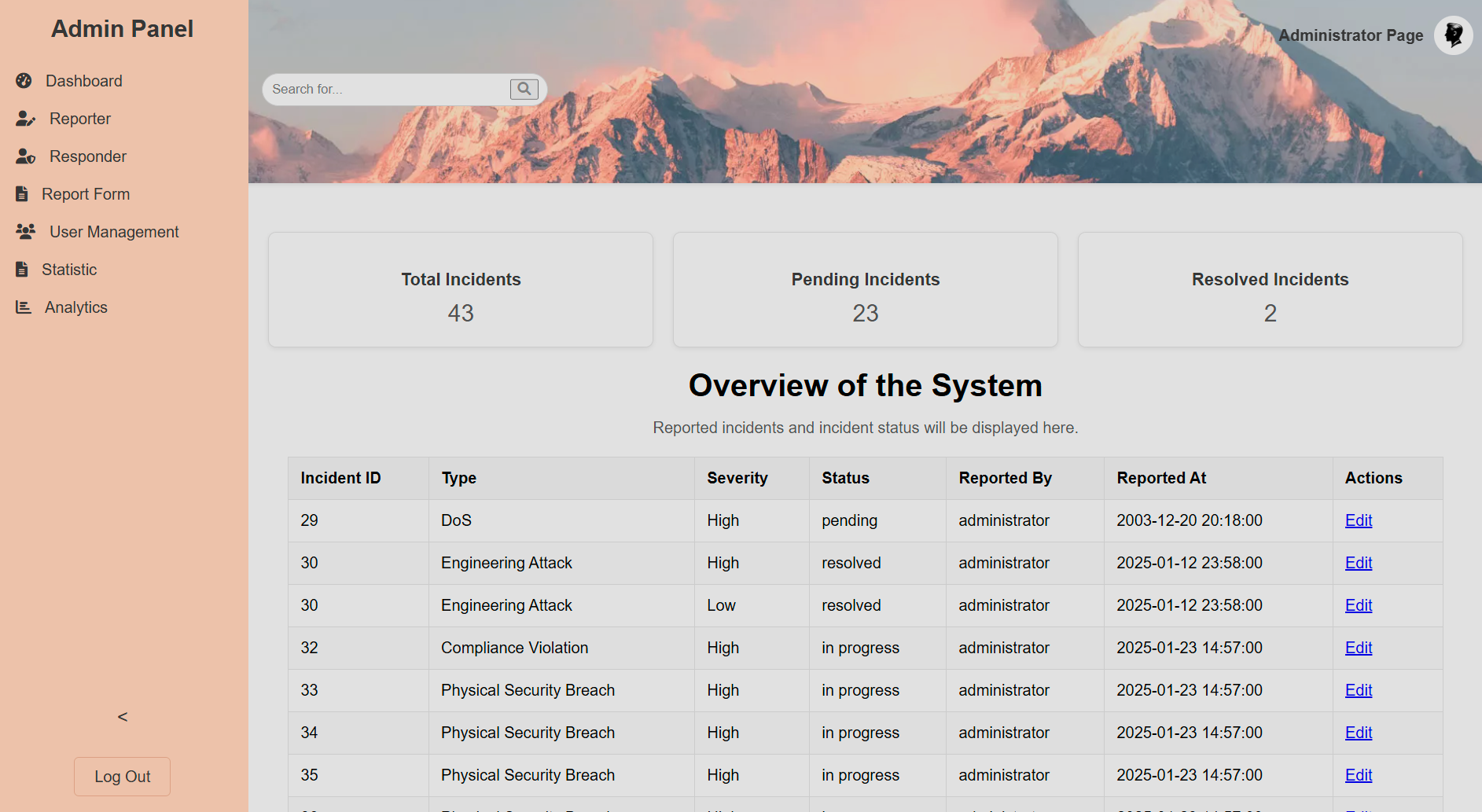Viewport: 1482px width, 812px height.
Task: Click the Report Form document icon
Action: click(22, 193)
